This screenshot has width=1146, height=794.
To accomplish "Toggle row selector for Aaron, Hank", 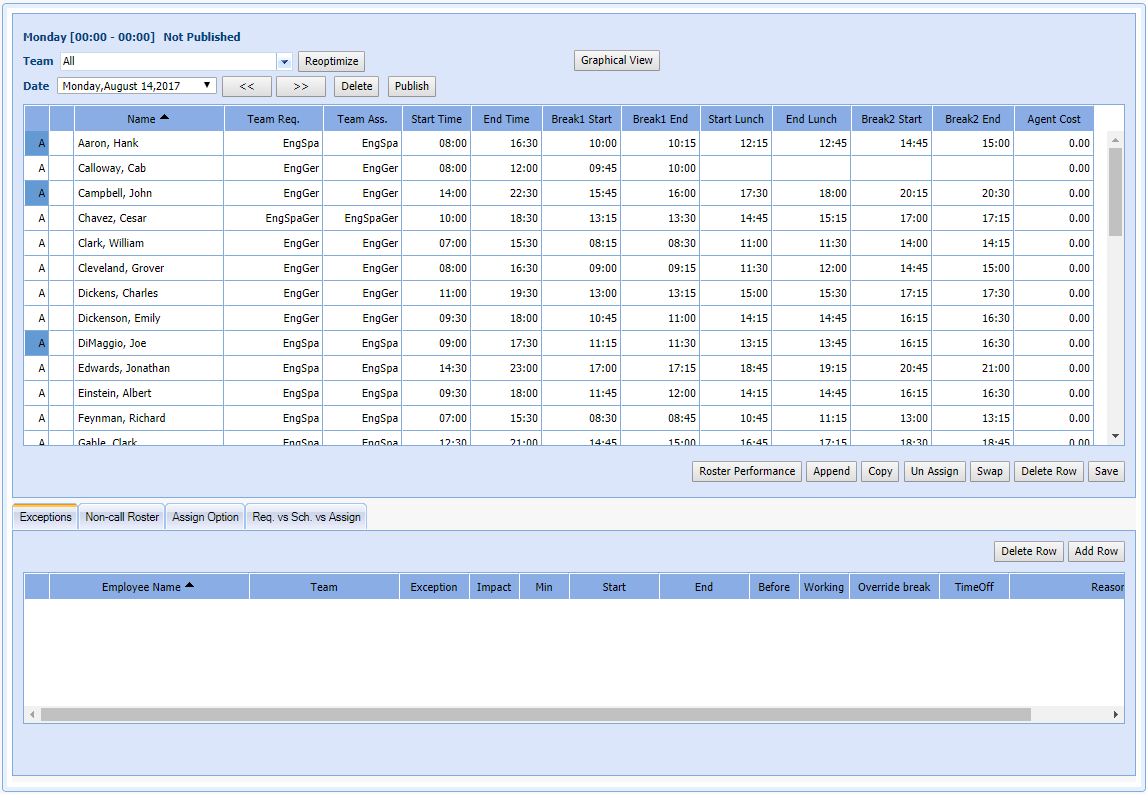I will (37, 143).
